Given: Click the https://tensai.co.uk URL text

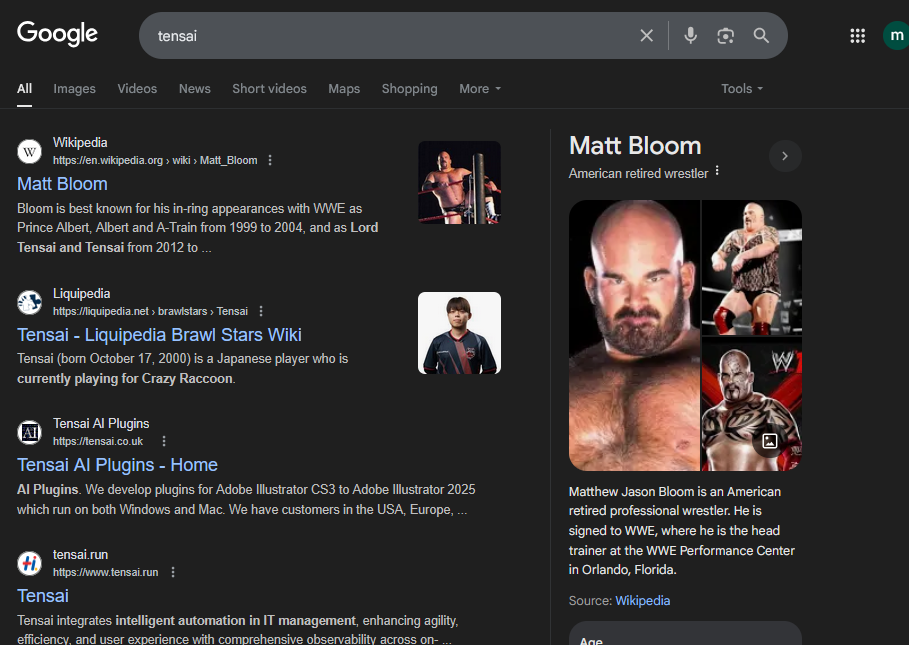Looking at the screenshot, I should (x=98, y=442).
